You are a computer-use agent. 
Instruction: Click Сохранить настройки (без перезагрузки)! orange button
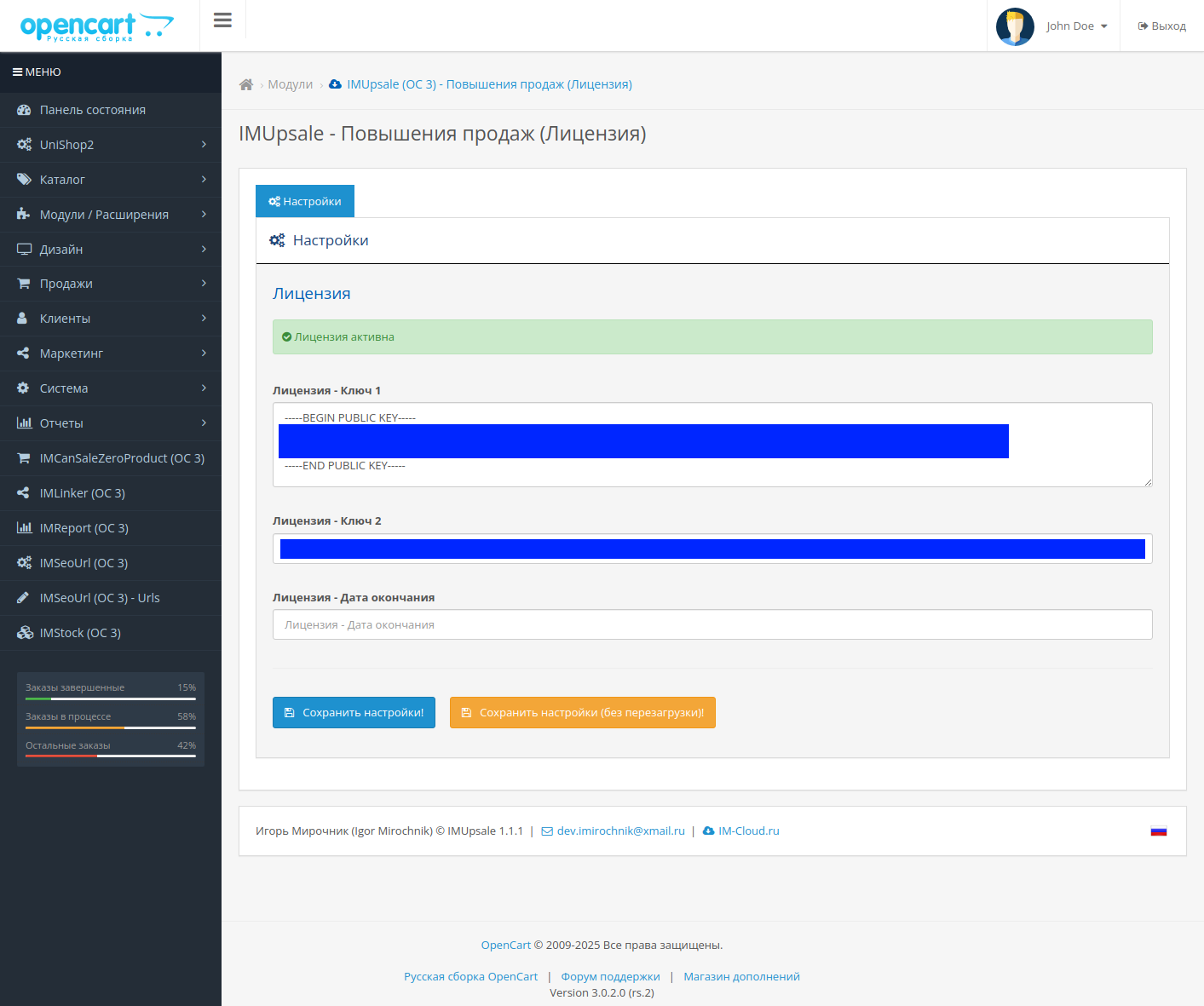pos(583,713)
